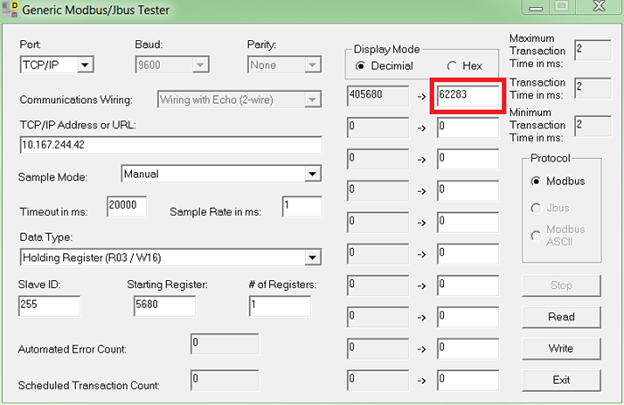Click the Stop button
This screenshot has height=405, width=624.
(x=561, y=285)
